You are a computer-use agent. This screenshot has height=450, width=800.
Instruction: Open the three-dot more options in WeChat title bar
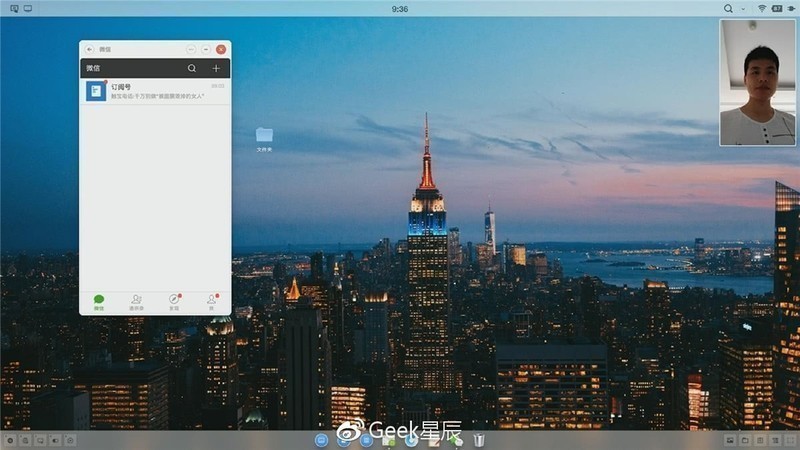tap(191, 49)
